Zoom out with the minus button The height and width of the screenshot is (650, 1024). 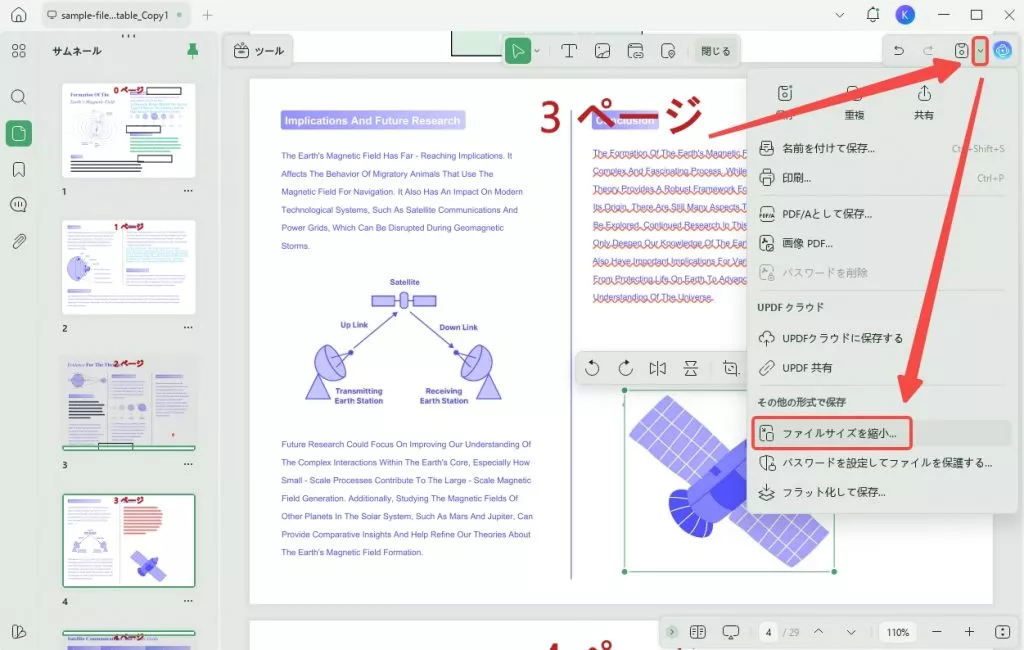(936, 632)
